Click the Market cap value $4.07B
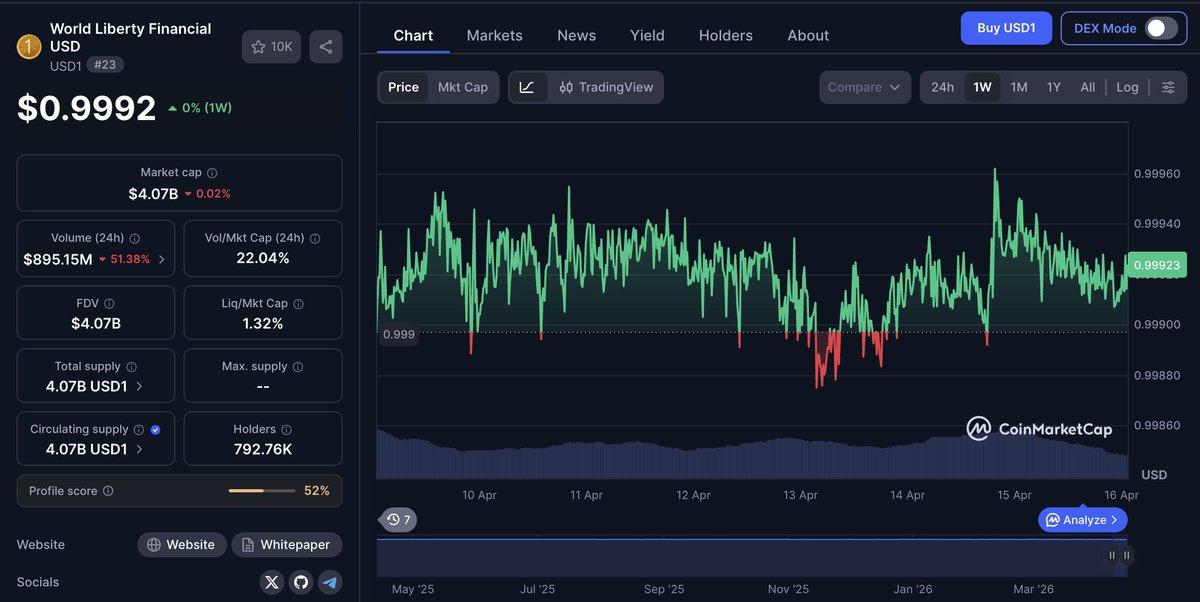This screenshot has height=602, width=1200. tap(153, 193)
